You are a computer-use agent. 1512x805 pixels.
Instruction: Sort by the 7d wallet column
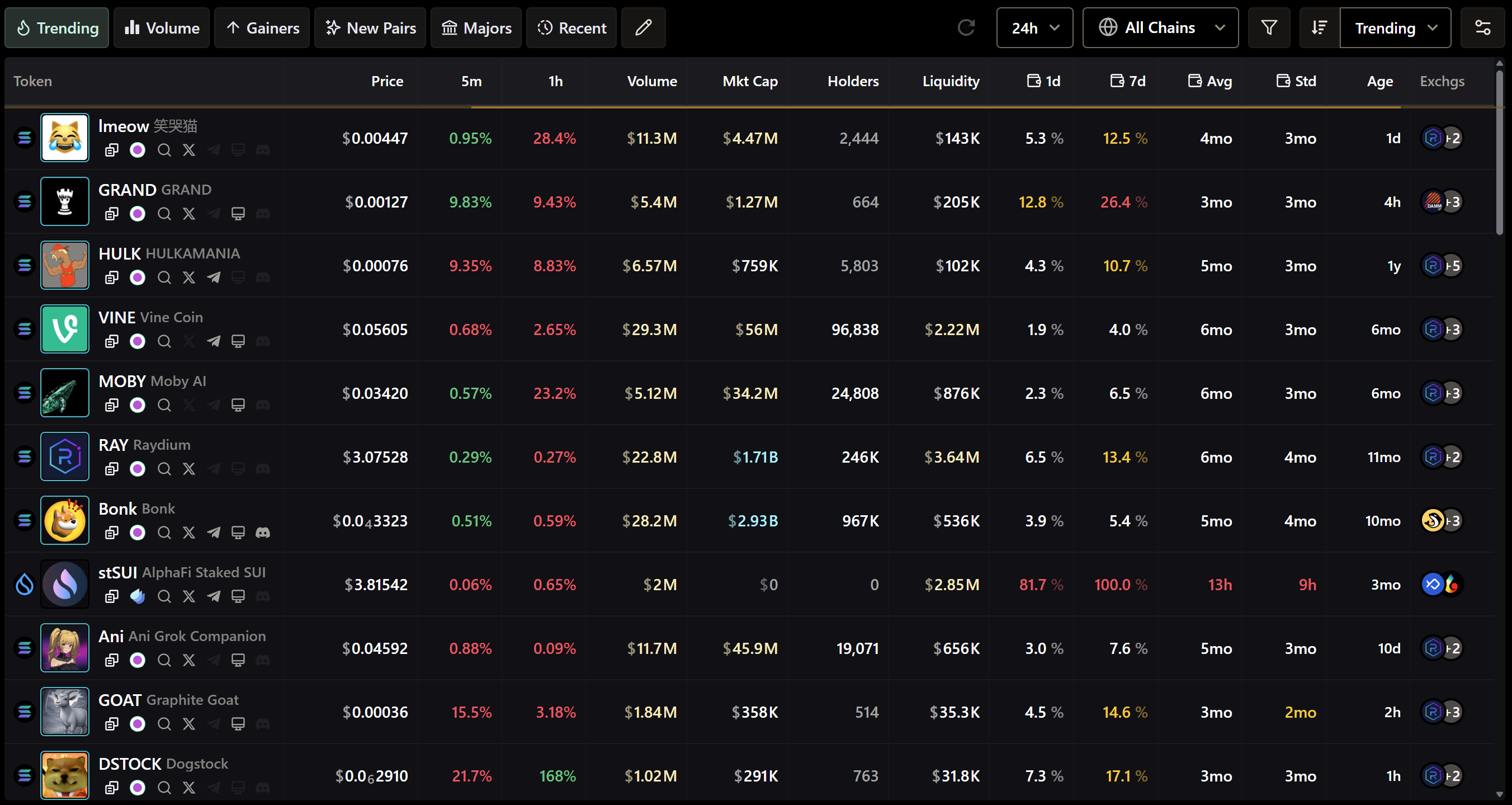click(x=1127, y=81)
